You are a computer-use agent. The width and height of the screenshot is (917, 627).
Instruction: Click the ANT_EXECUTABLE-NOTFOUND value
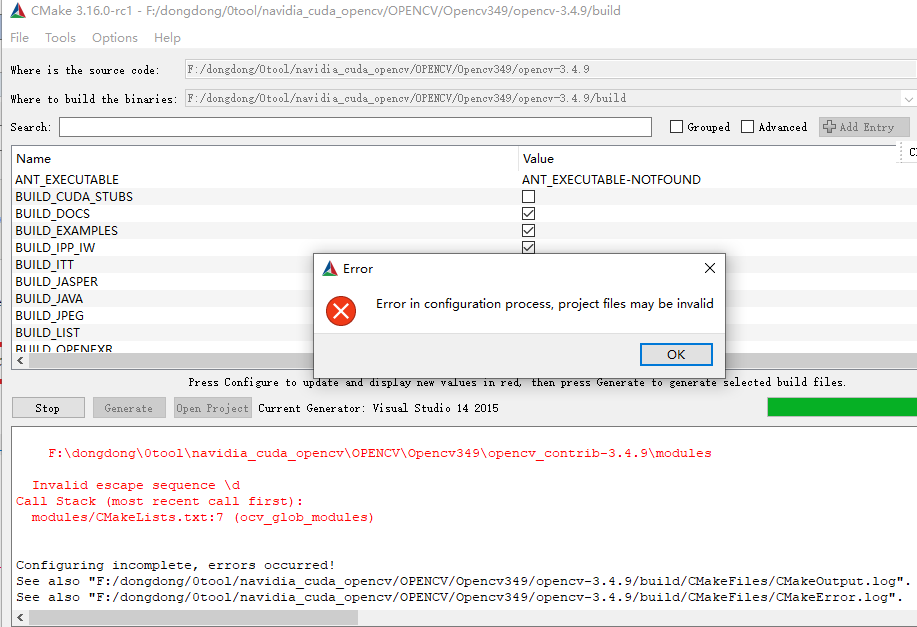click(x=611, y=180)
